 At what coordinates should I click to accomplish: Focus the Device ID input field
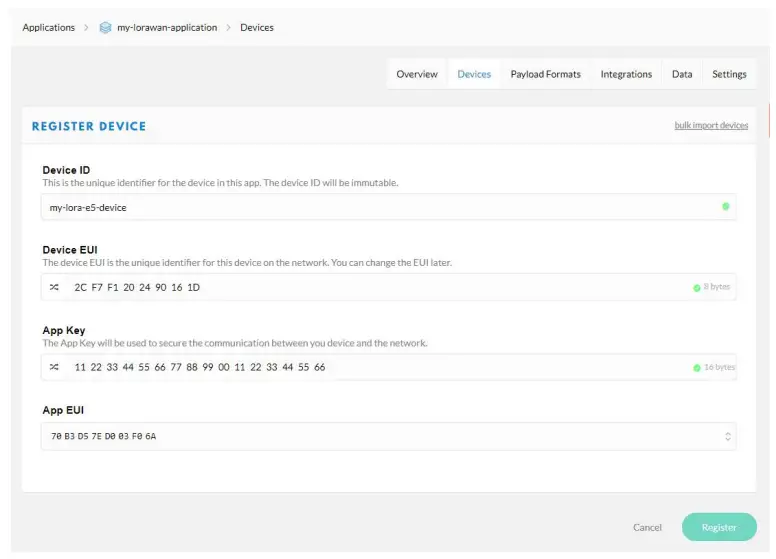click(x=380, y=207)
